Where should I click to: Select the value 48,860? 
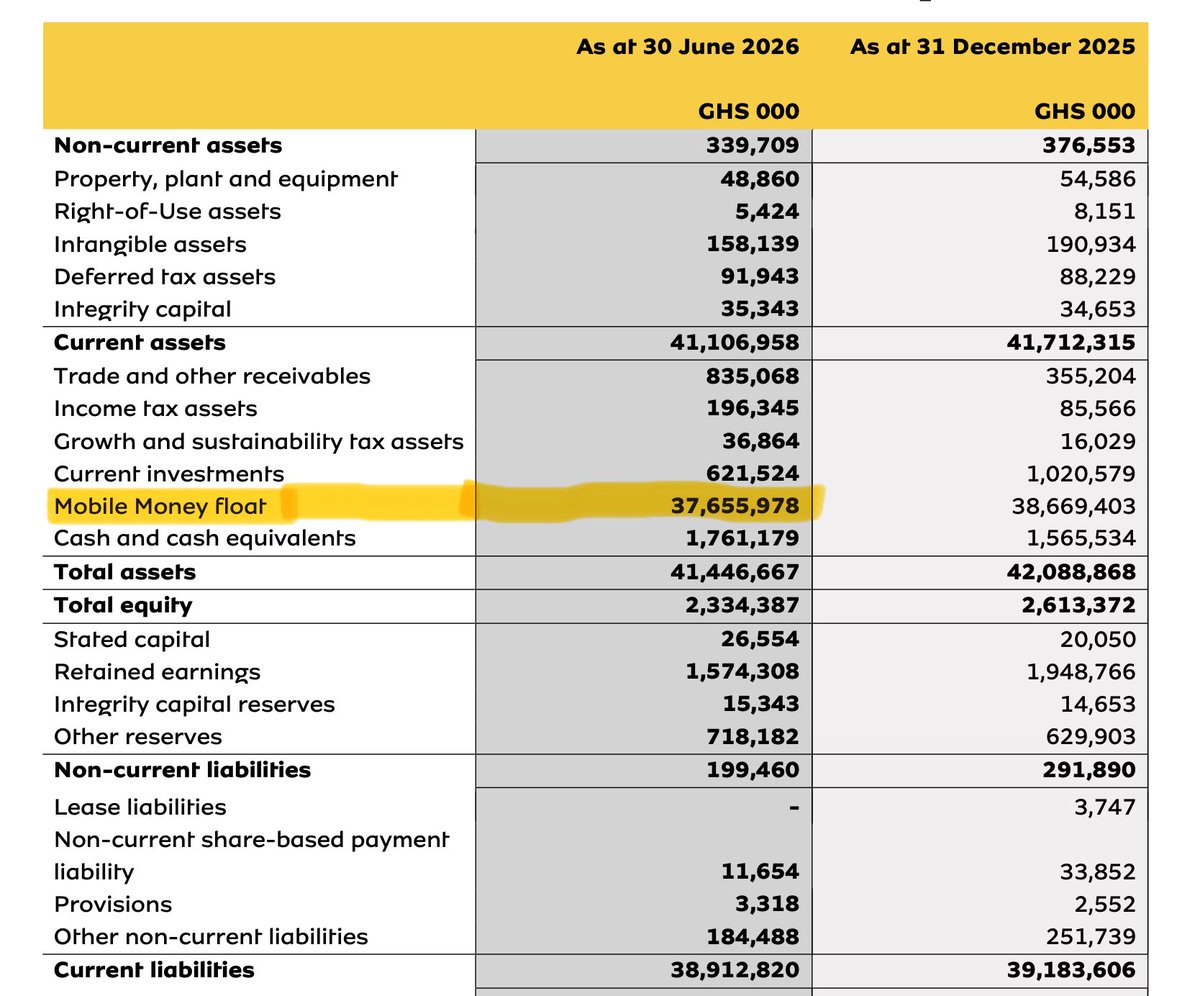click(761, 179)
